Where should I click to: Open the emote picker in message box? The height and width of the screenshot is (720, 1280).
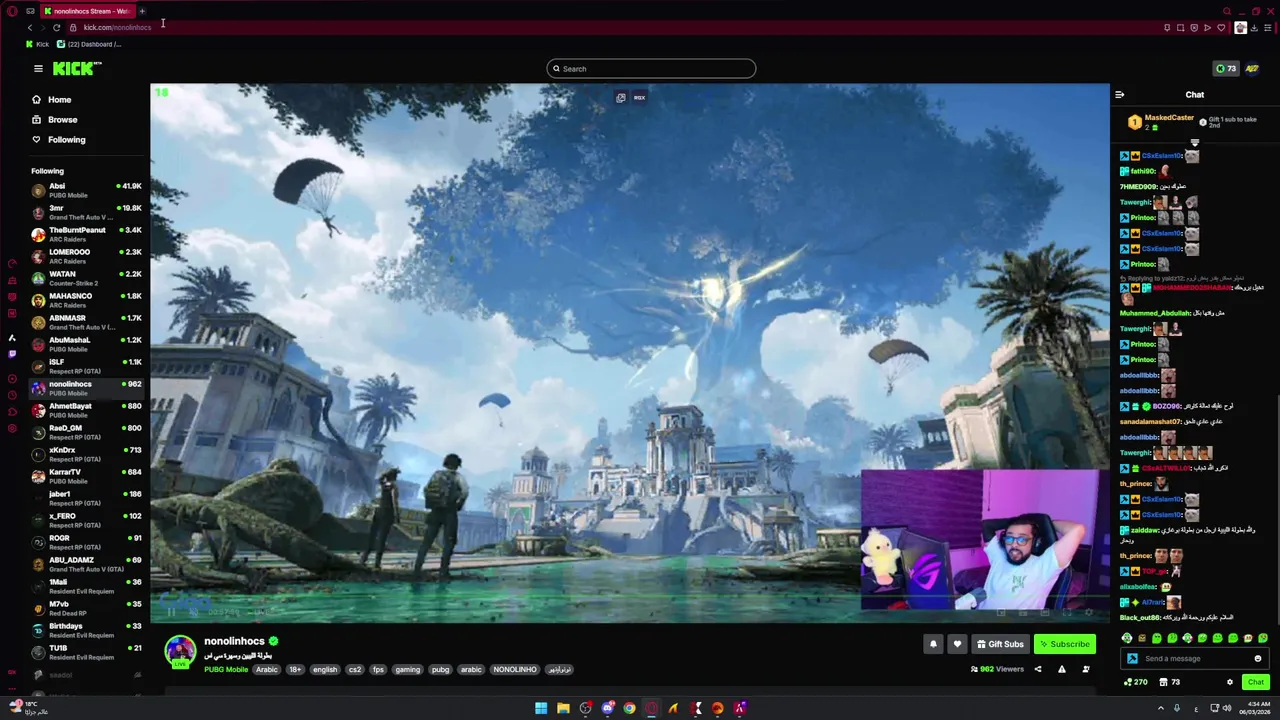tap(1258, 659)
